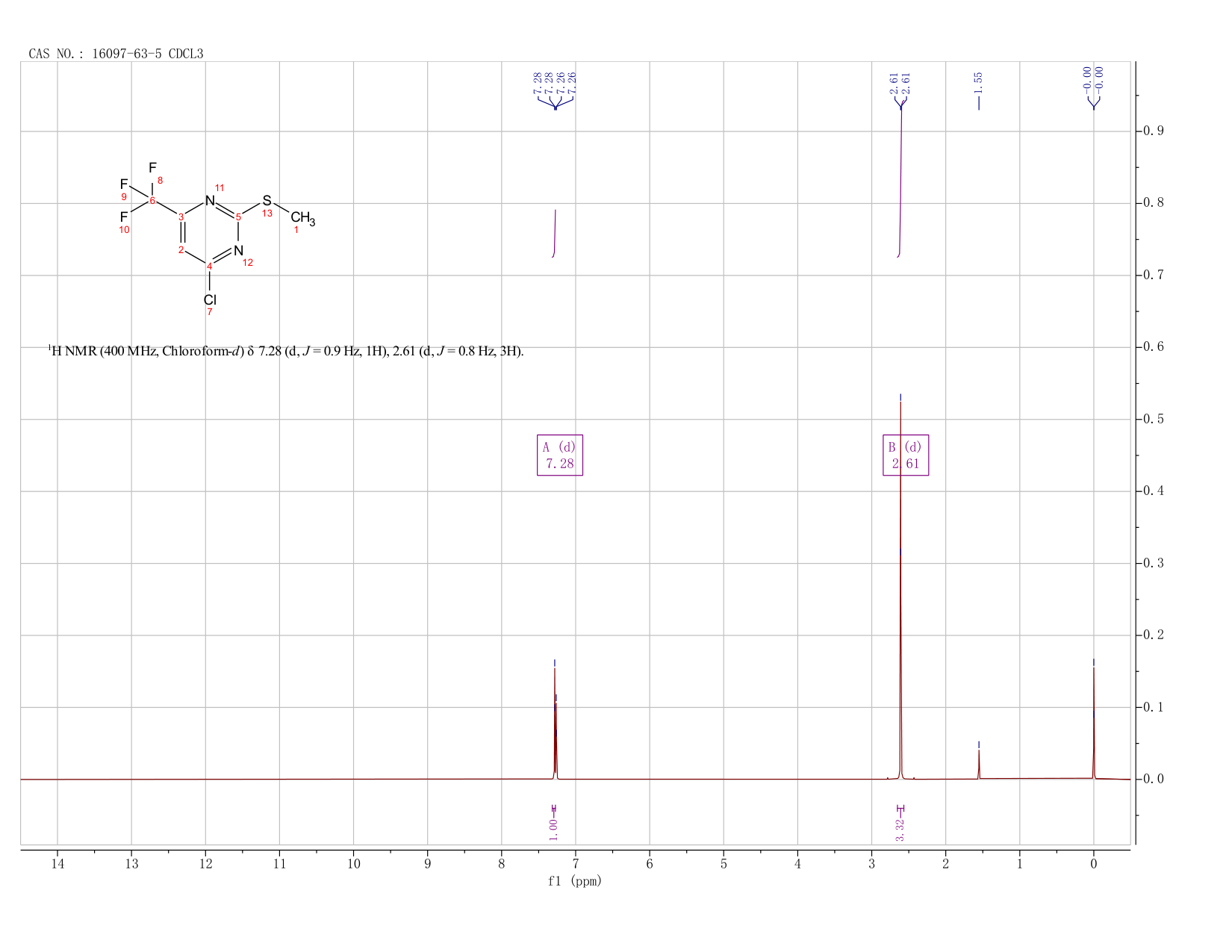
Task: Click the peak labels 7.28 7.28 7.26 7.26
Action: click(555, 82)
